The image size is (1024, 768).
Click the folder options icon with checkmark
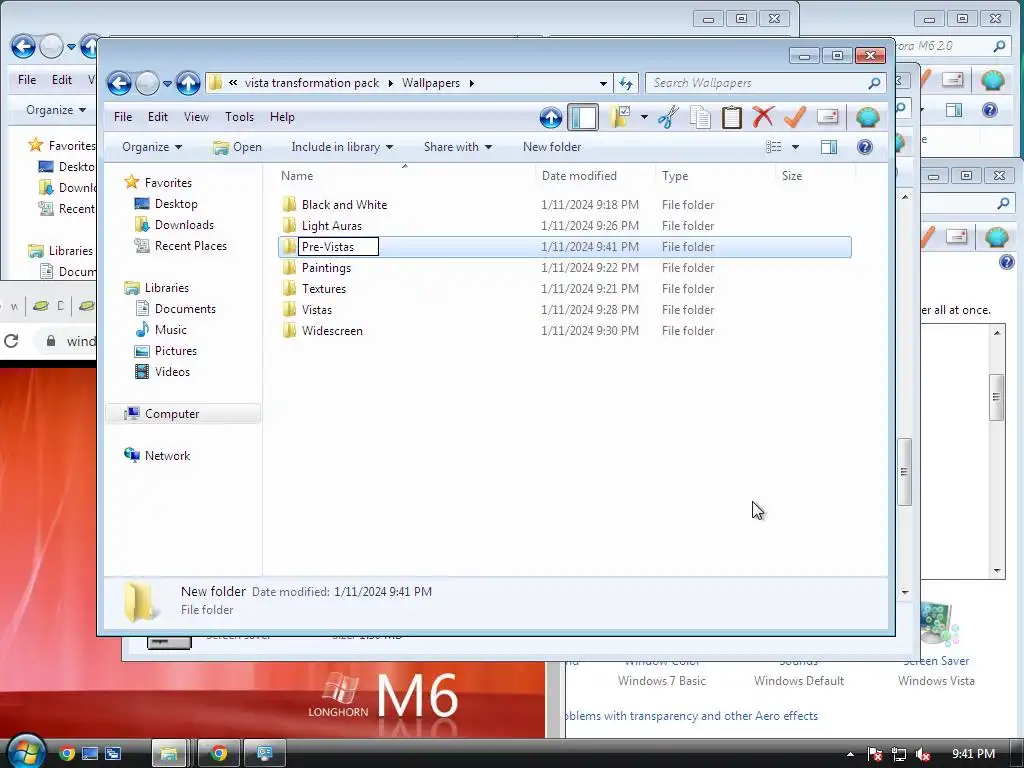coord(620,117)
